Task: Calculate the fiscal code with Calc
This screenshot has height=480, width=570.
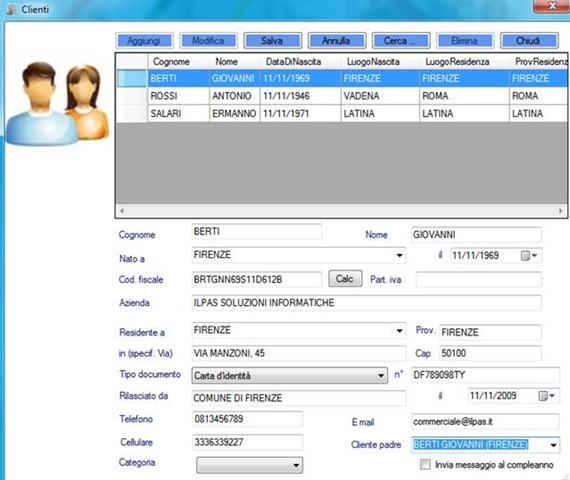Action: pyautogui.click(x=345, y=279)
